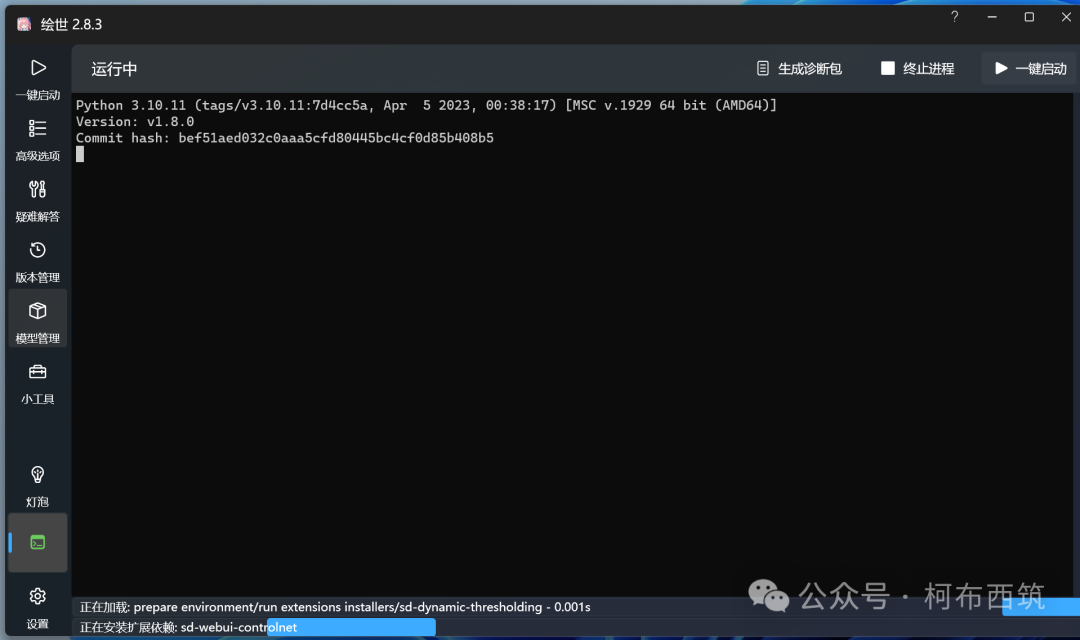Click the 正在加载 prepare environment status line
The image size is (1080, 640).
(335, 607)
